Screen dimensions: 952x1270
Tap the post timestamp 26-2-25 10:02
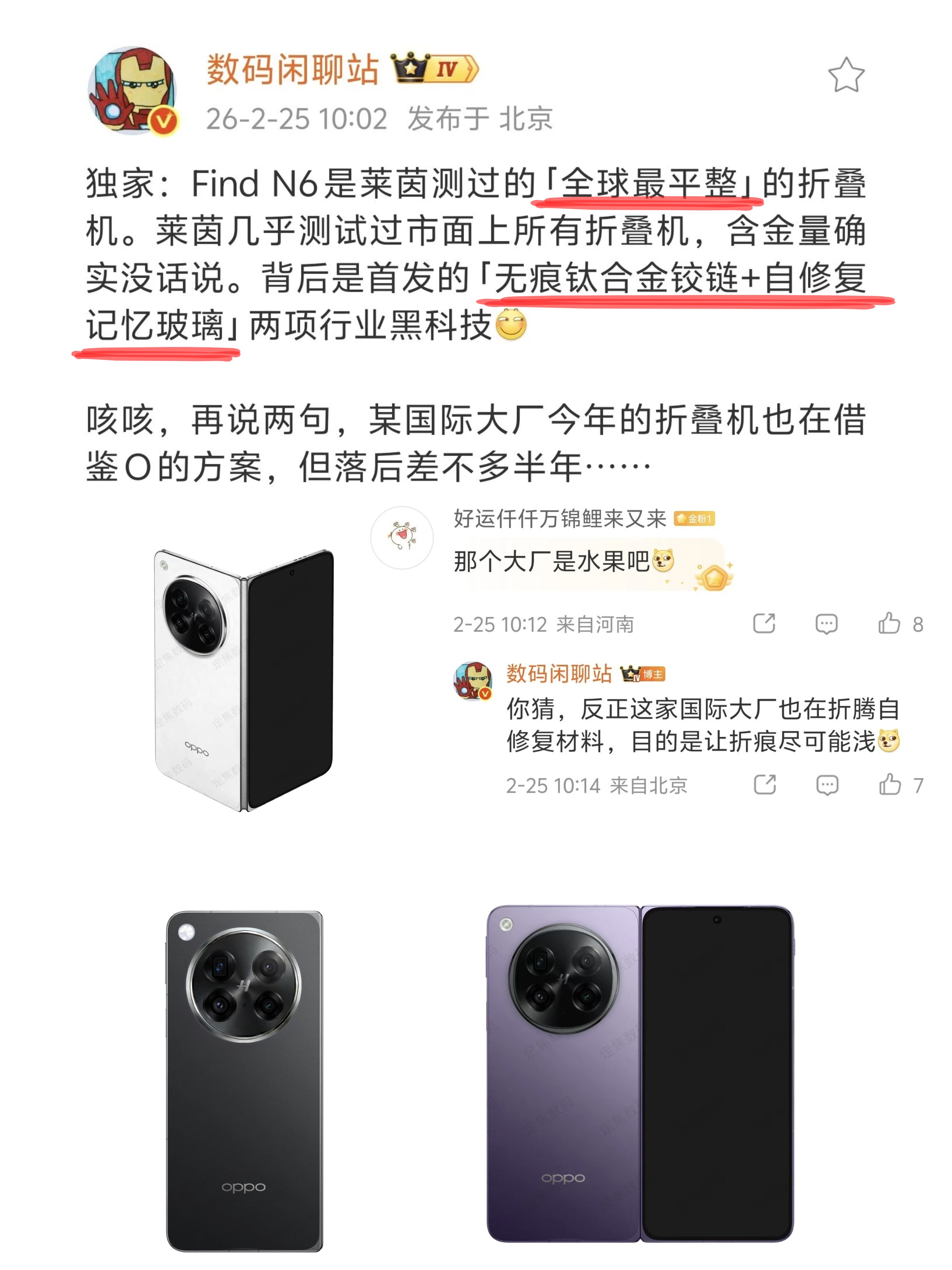(x=296, y=119)
